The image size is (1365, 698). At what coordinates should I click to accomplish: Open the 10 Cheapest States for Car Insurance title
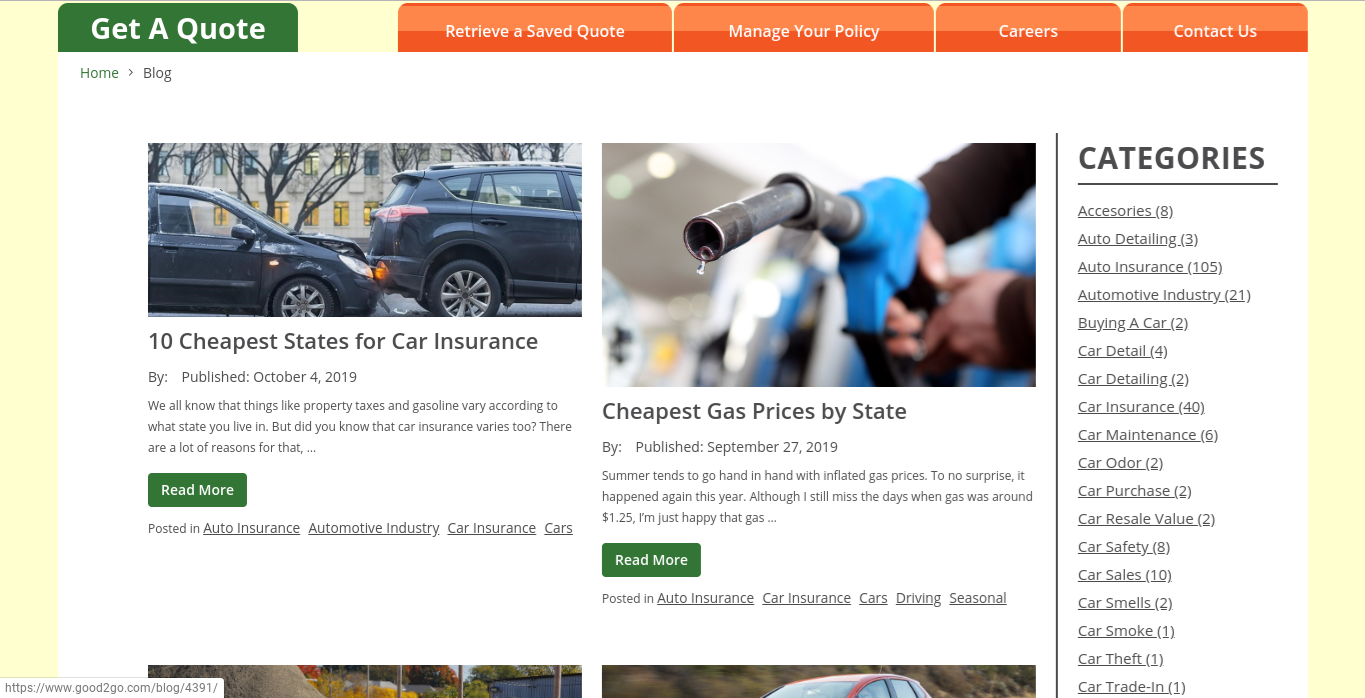click(x=343, y=341)
